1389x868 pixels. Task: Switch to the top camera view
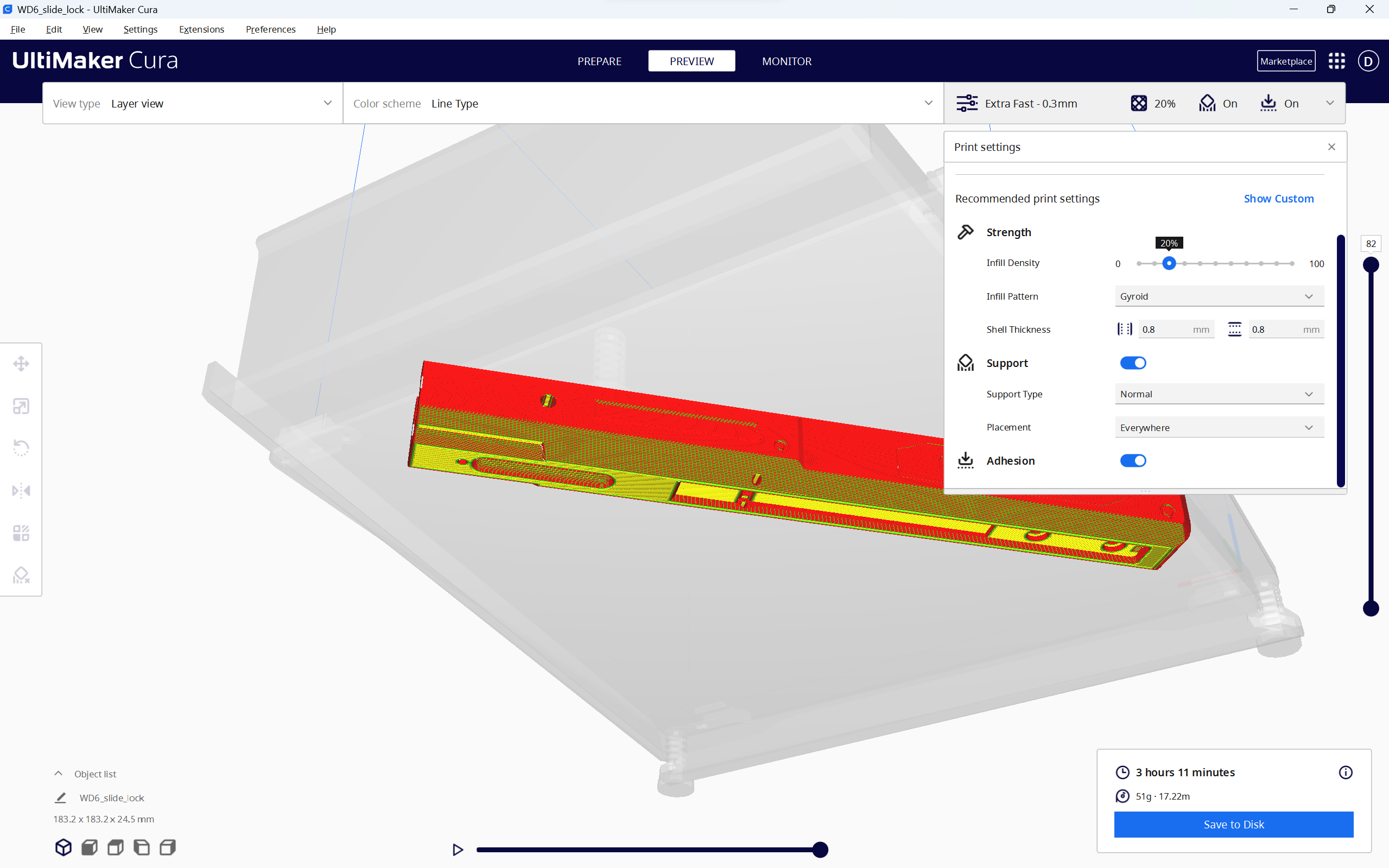116,847
